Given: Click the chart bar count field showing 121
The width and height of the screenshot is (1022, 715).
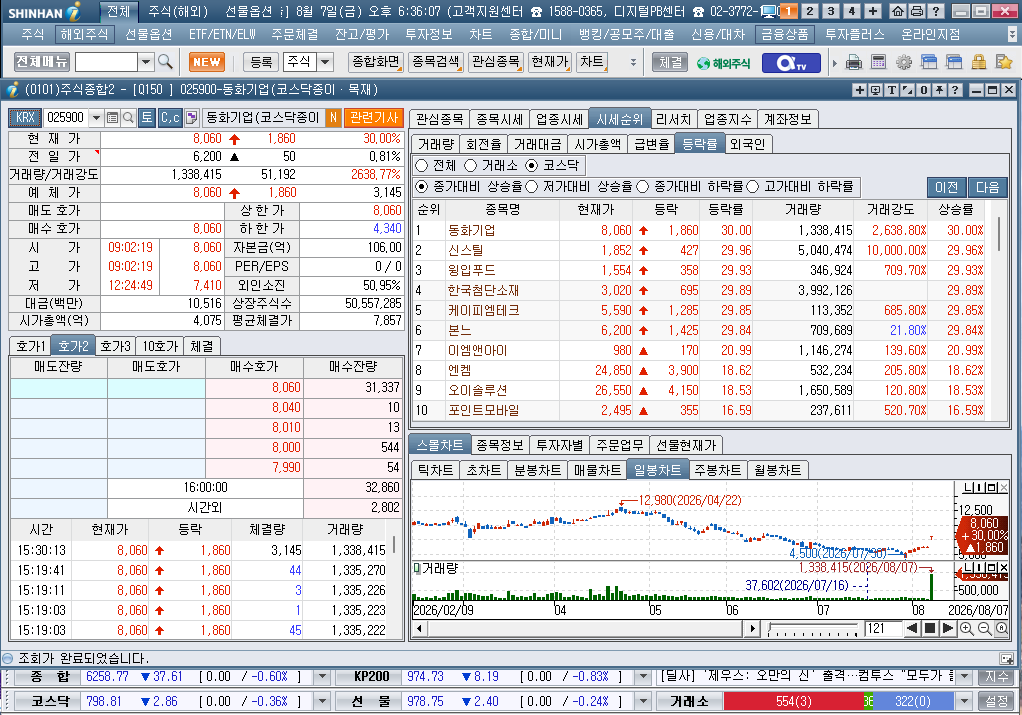Looking at the screenshot, I should (x=883, y=628).
